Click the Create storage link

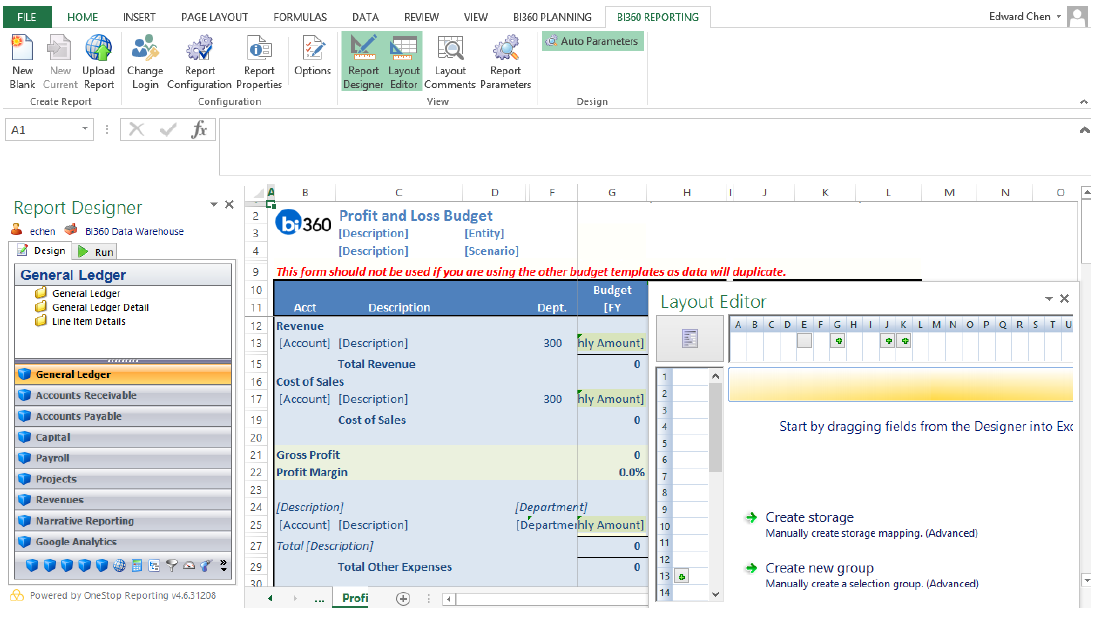(809, 517)
